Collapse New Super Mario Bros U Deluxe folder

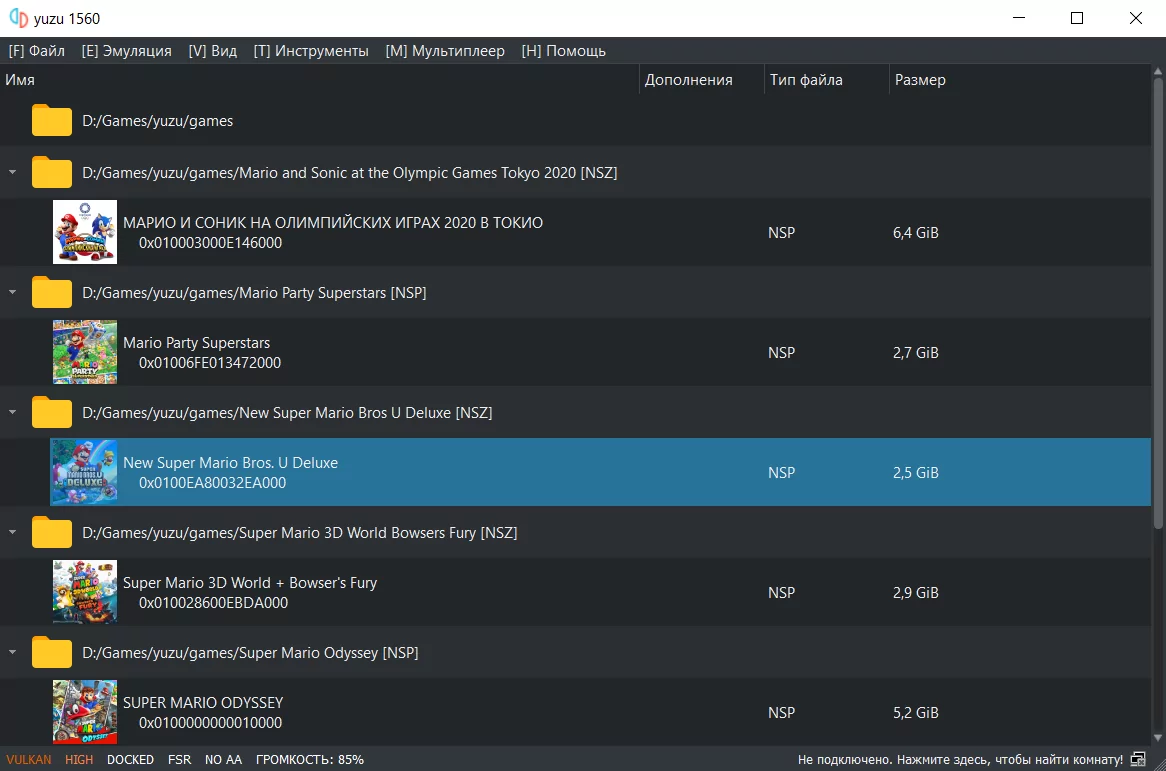coord(13,413)
